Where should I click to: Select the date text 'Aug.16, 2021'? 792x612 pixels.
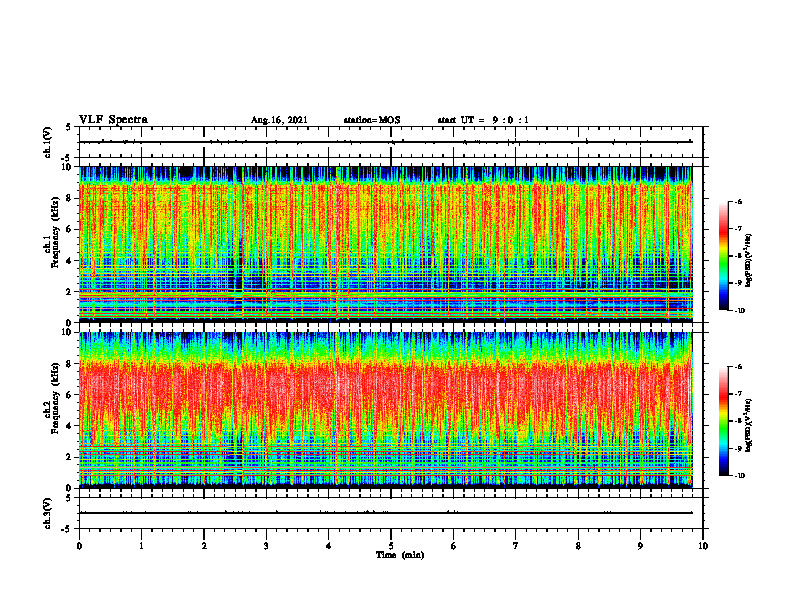279,120
